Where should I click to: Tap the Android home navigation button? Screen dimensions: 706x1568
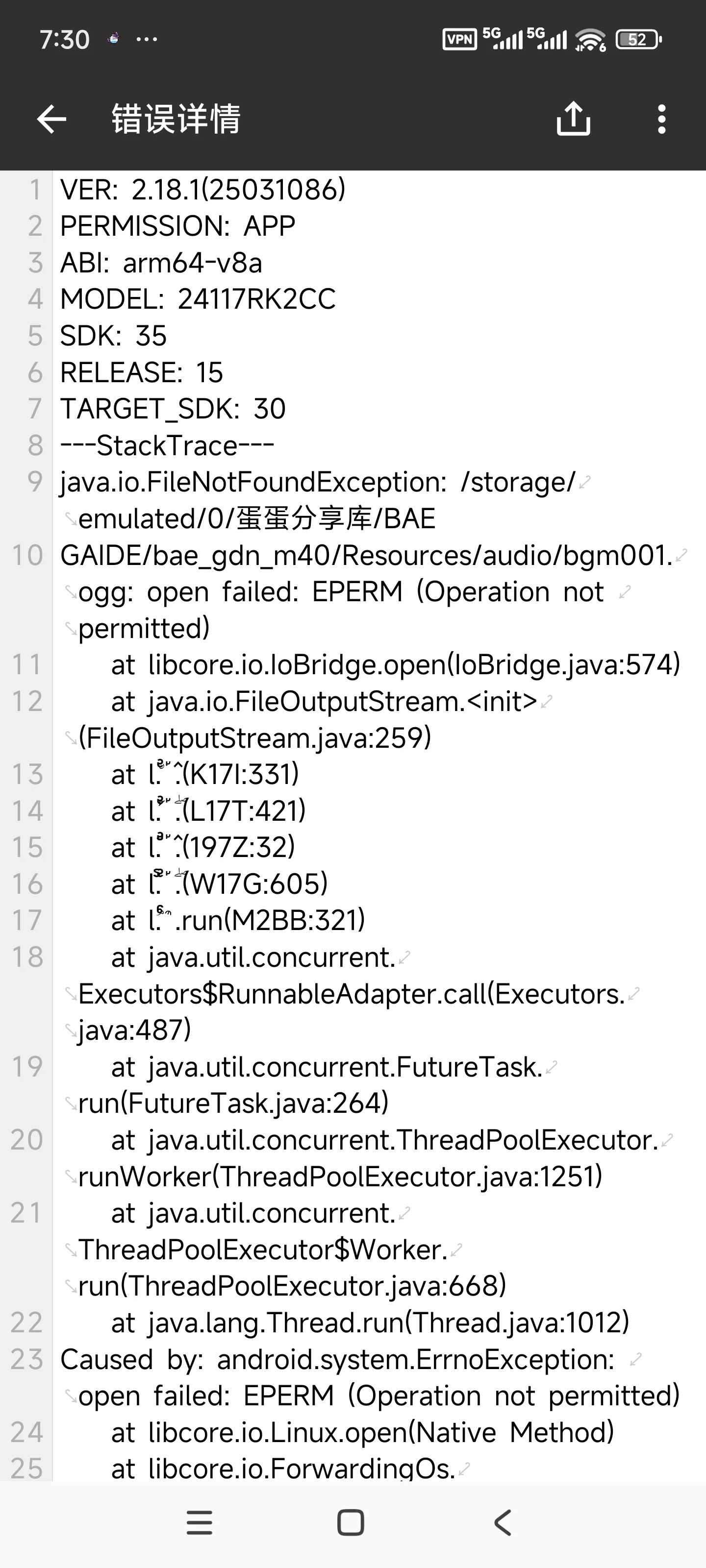point(351,1523)
